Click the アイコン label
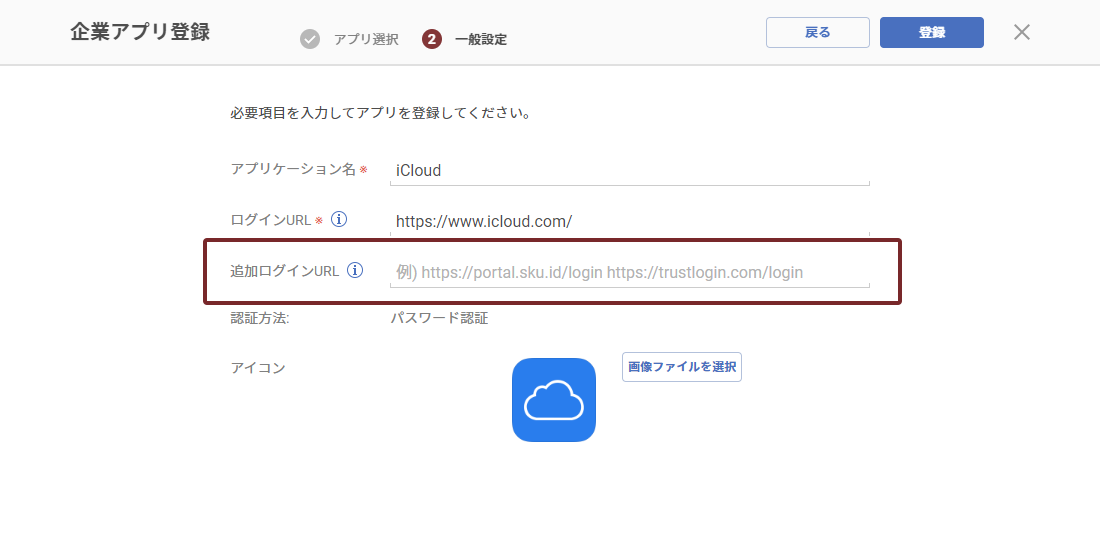The width and height of the screenshot is (1100, 548). 258,368
